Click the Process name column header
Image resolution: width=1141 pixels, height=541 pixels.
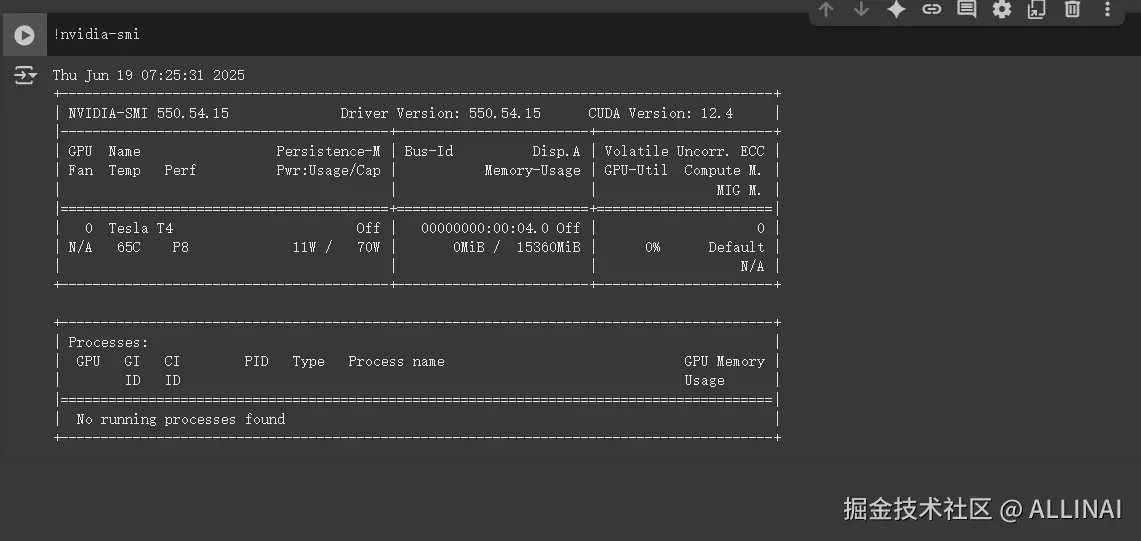pos(397,361)
